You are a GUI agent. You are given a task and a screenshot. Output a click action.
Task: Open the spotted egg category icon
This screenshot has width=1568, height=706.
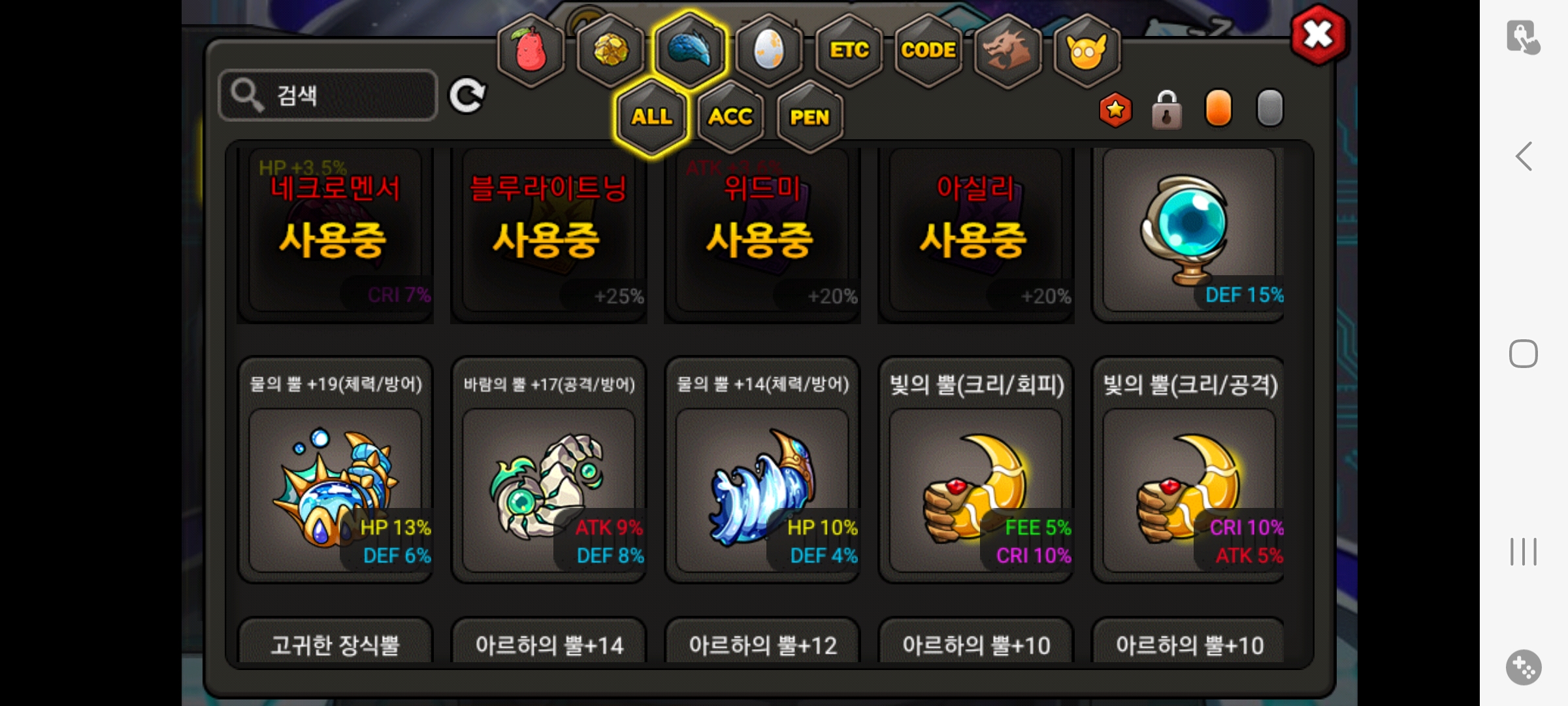tap(769, 50)
